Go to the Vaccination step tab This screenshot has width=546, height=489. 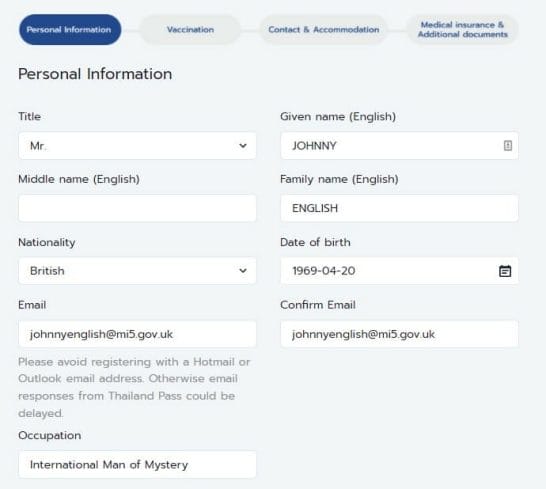point(190,30)
